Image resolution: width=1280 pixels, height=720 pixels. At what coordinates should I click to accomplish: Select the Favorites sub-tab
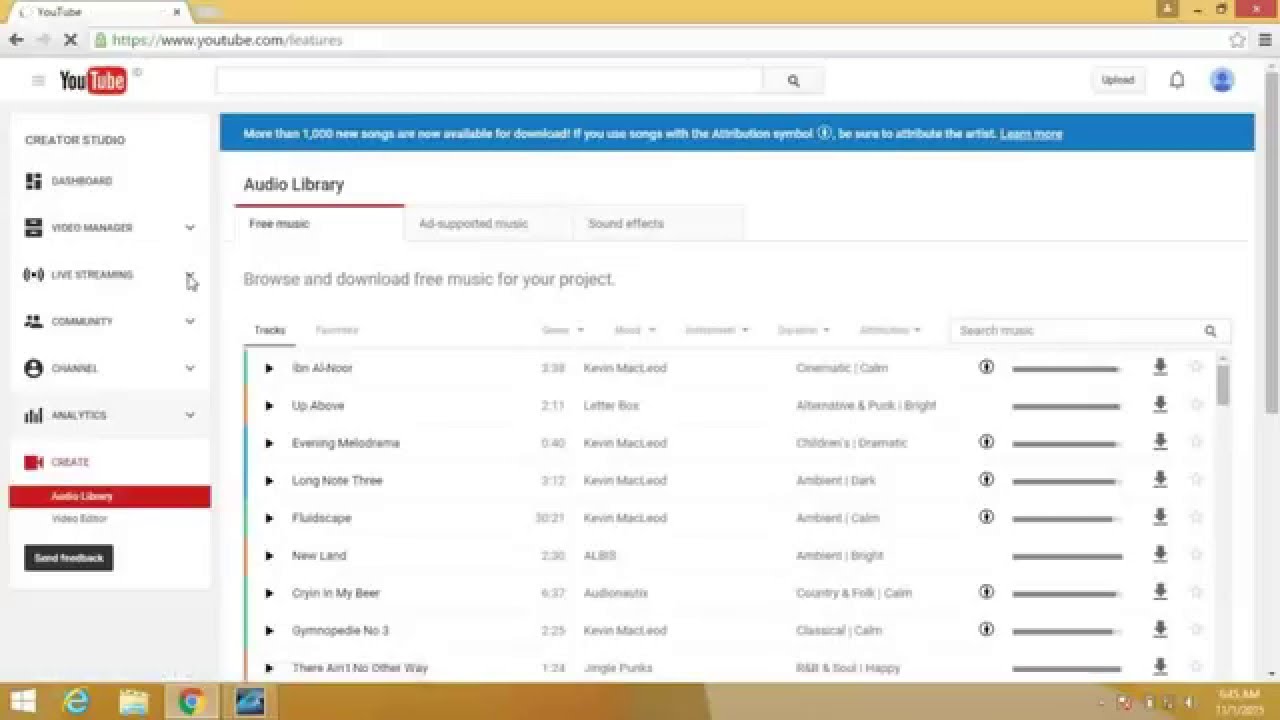[337, 330]
